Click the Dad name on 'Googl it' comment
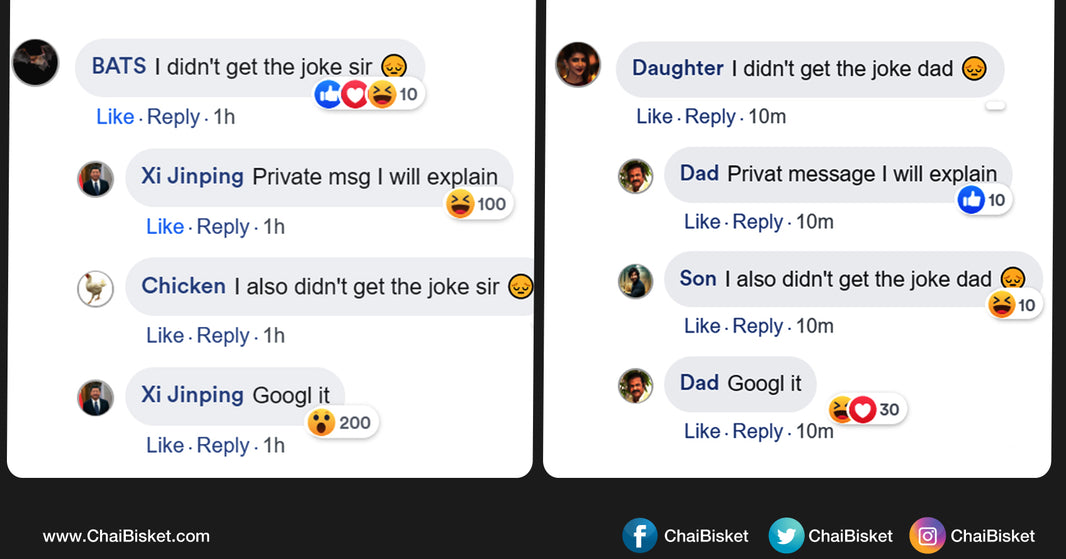Screen dimensions: 1066x559 click(699, 383)
